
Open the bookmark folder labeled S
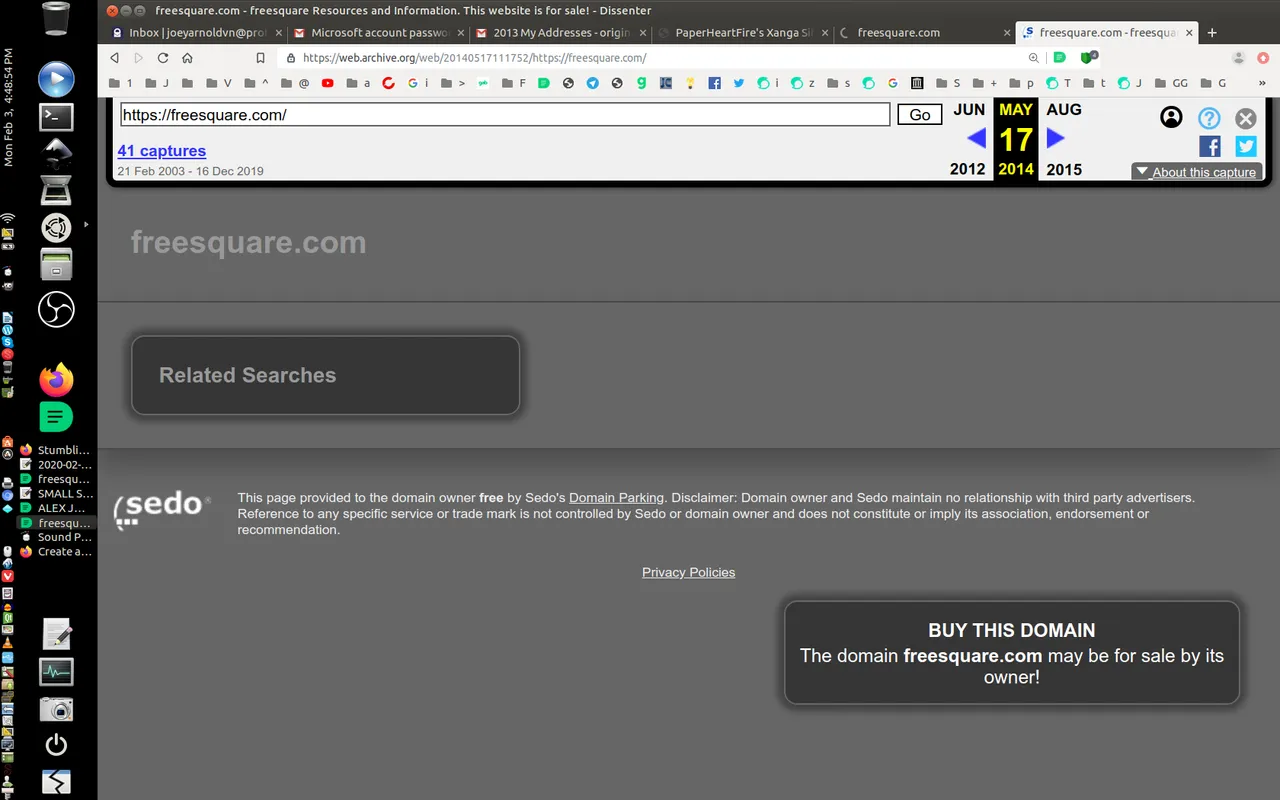[x=949, y=83]
